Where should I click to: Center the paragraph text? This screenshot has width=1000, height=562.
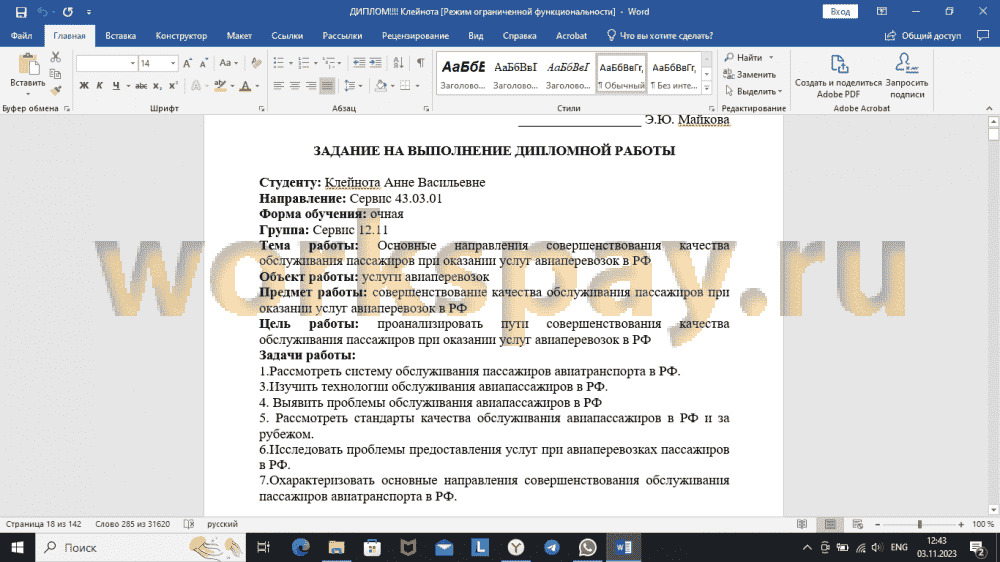(295, 85)
